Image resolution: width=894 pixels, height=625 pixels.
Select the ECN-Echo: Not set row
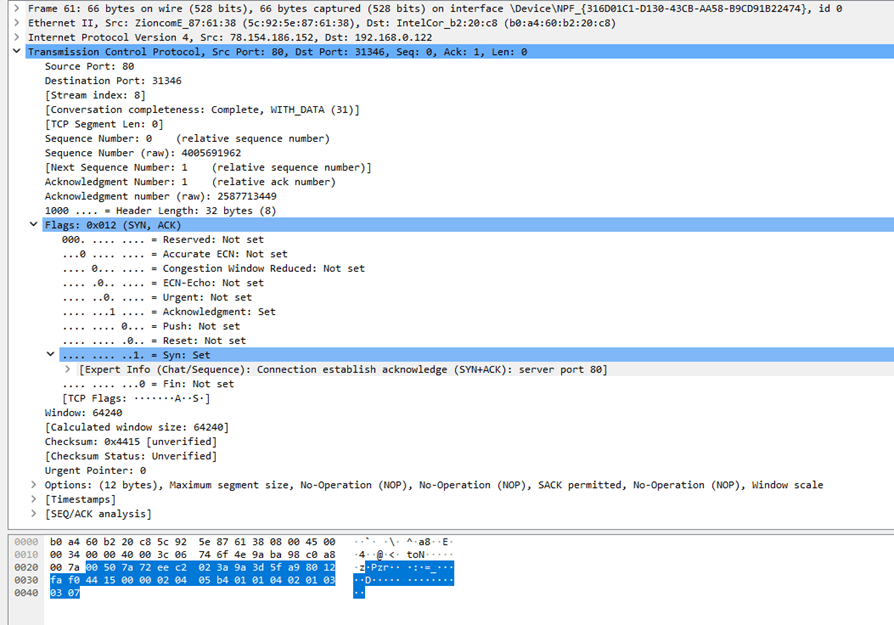163,283
